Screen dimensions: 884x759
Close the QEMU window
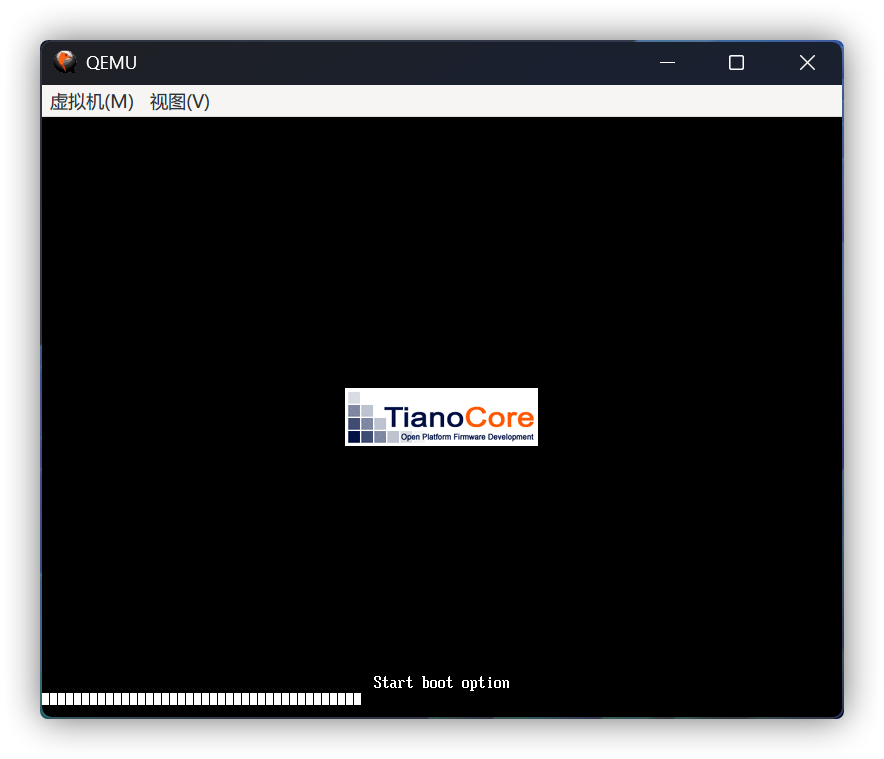point(807,63)
